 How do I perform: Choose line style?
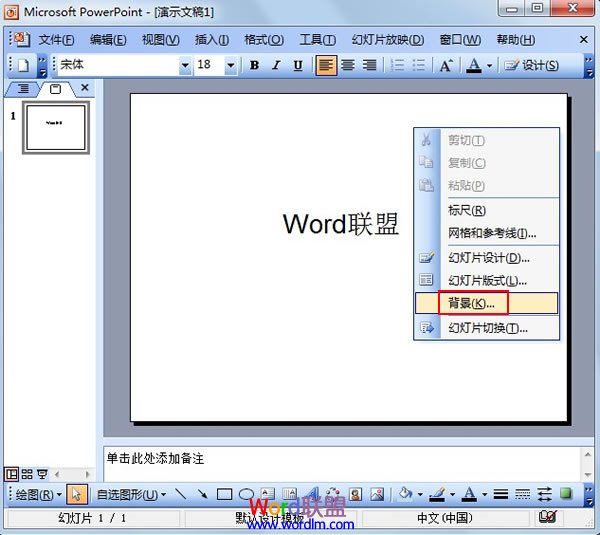point(501,494)
